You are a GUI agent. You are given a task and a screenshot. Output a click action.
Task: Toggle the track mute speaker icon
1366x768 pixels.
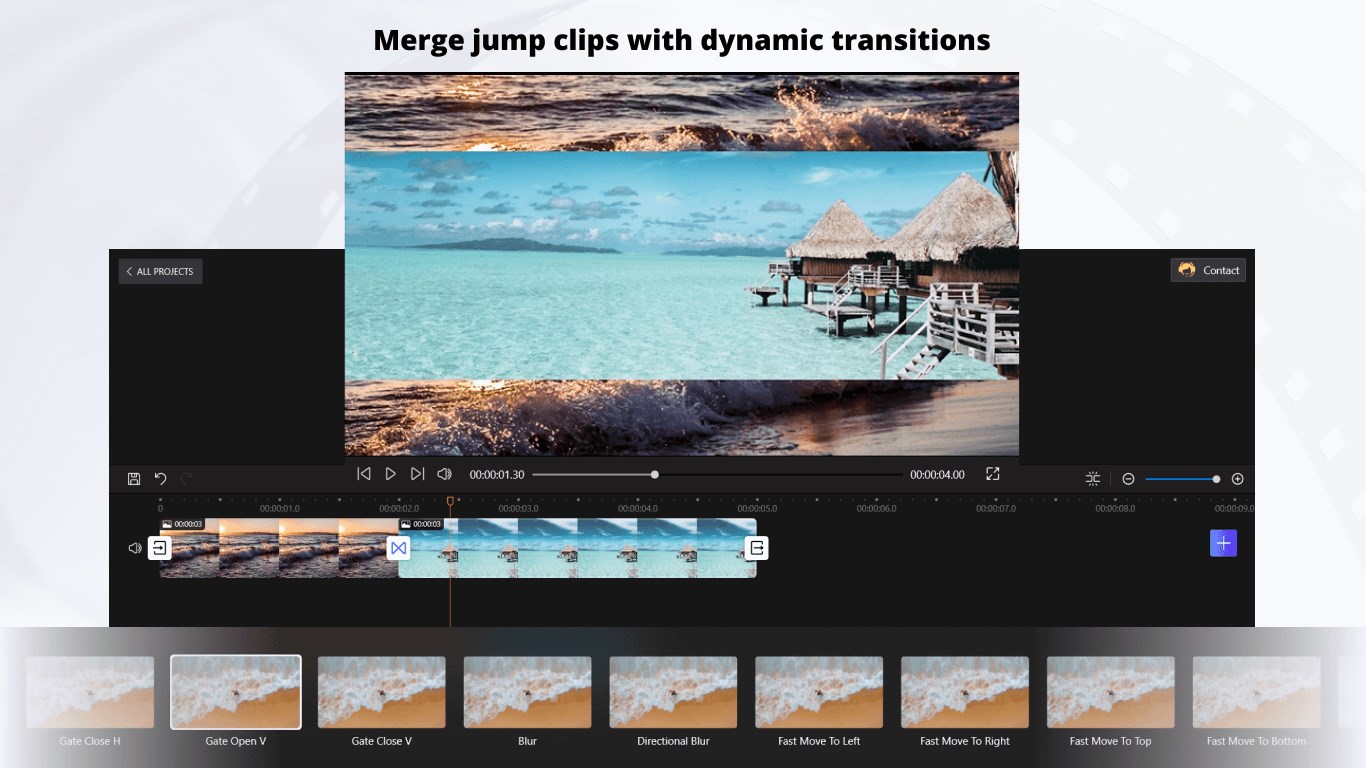coord(133,548)
